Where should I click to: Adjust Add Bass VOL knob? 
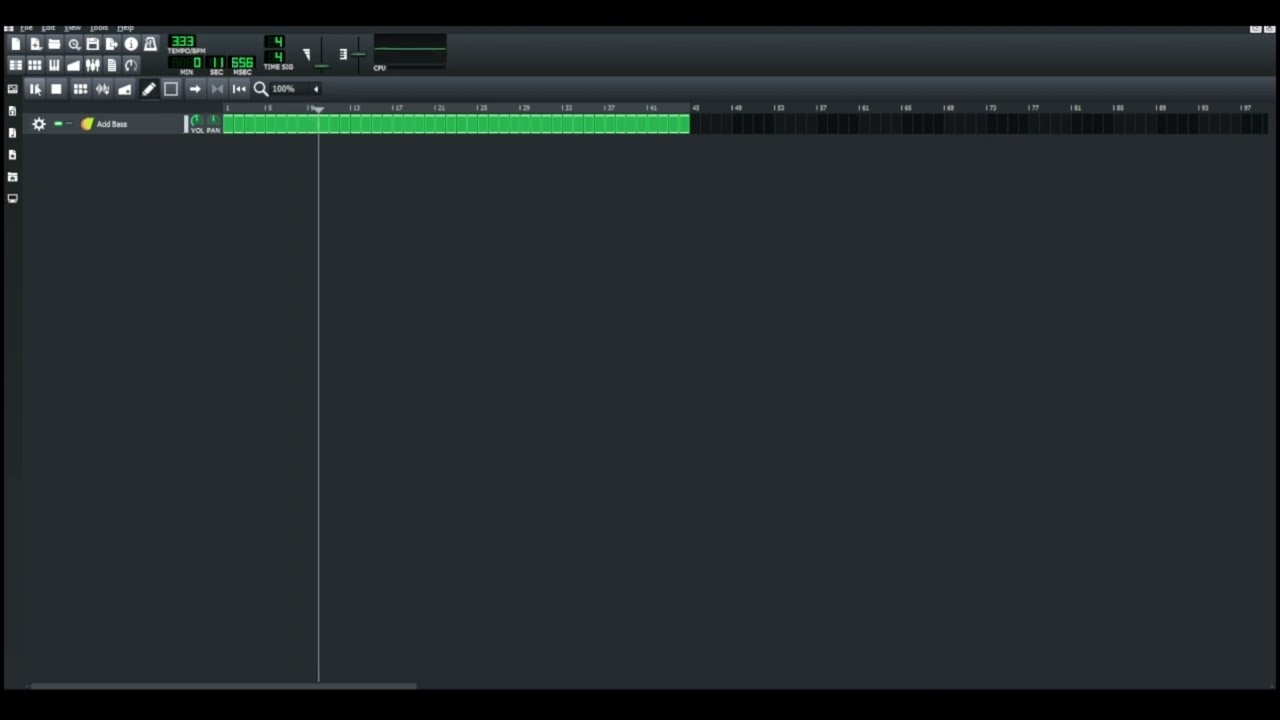click(196, 121)
